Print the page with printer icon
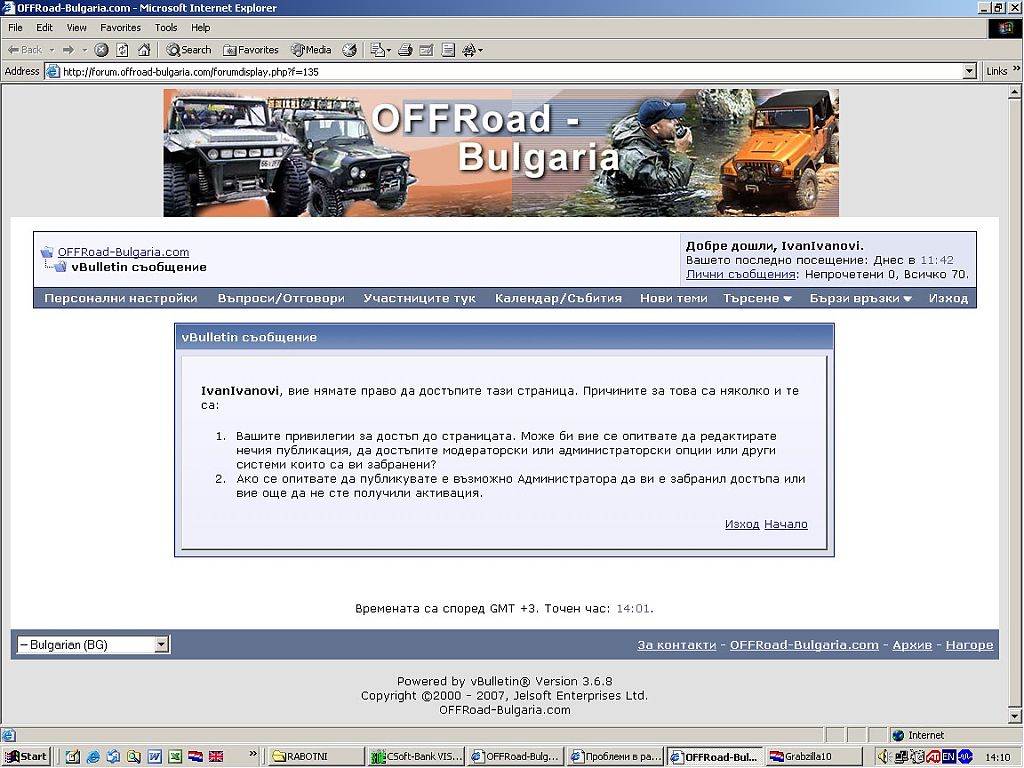The height and width of the screenshot is (768, 1024). point(405,50)
